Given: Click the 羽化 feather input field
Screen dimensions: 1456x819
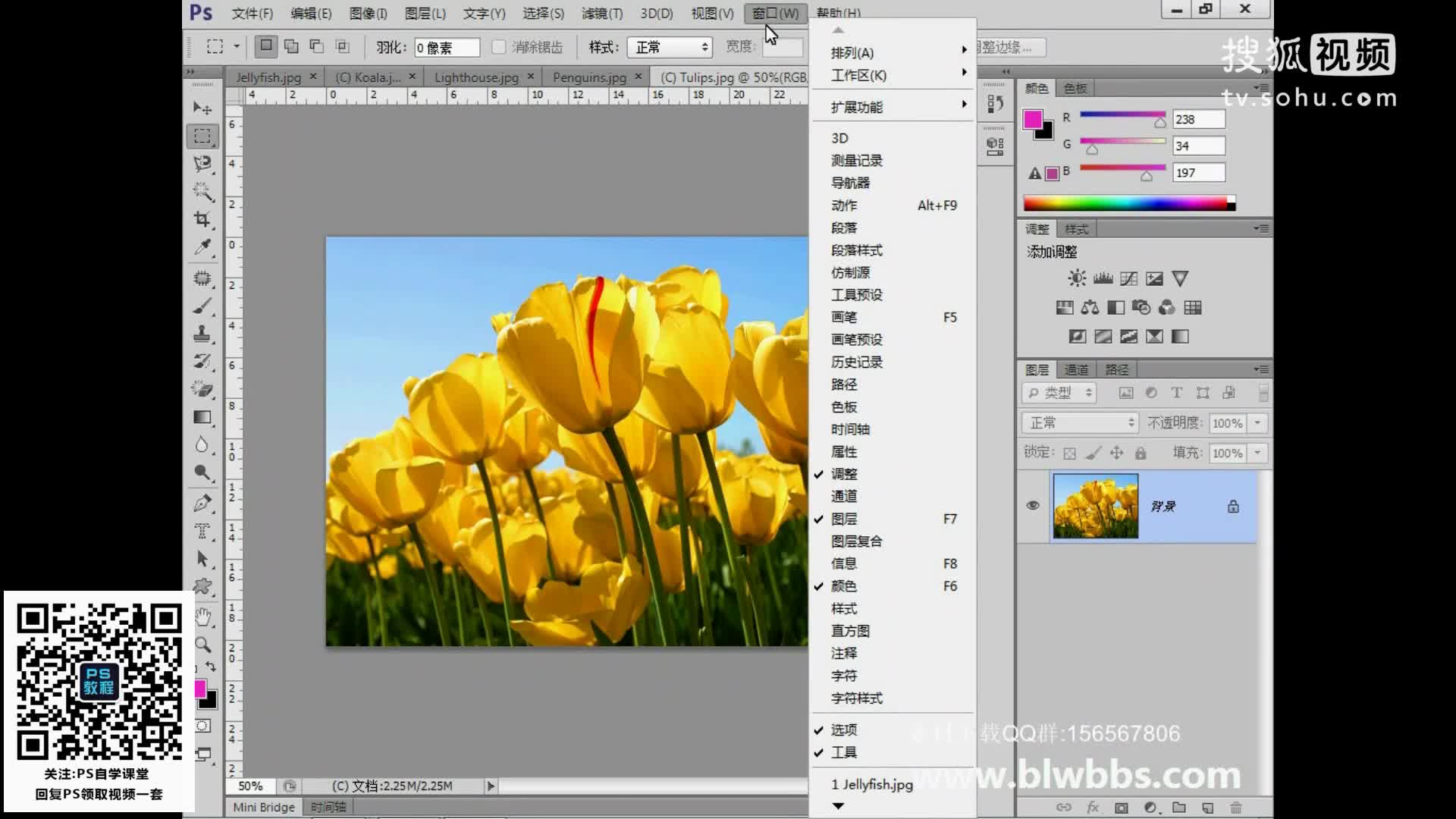Looking at the screenshot, I should pyautogui.click(x=447, y=47).
